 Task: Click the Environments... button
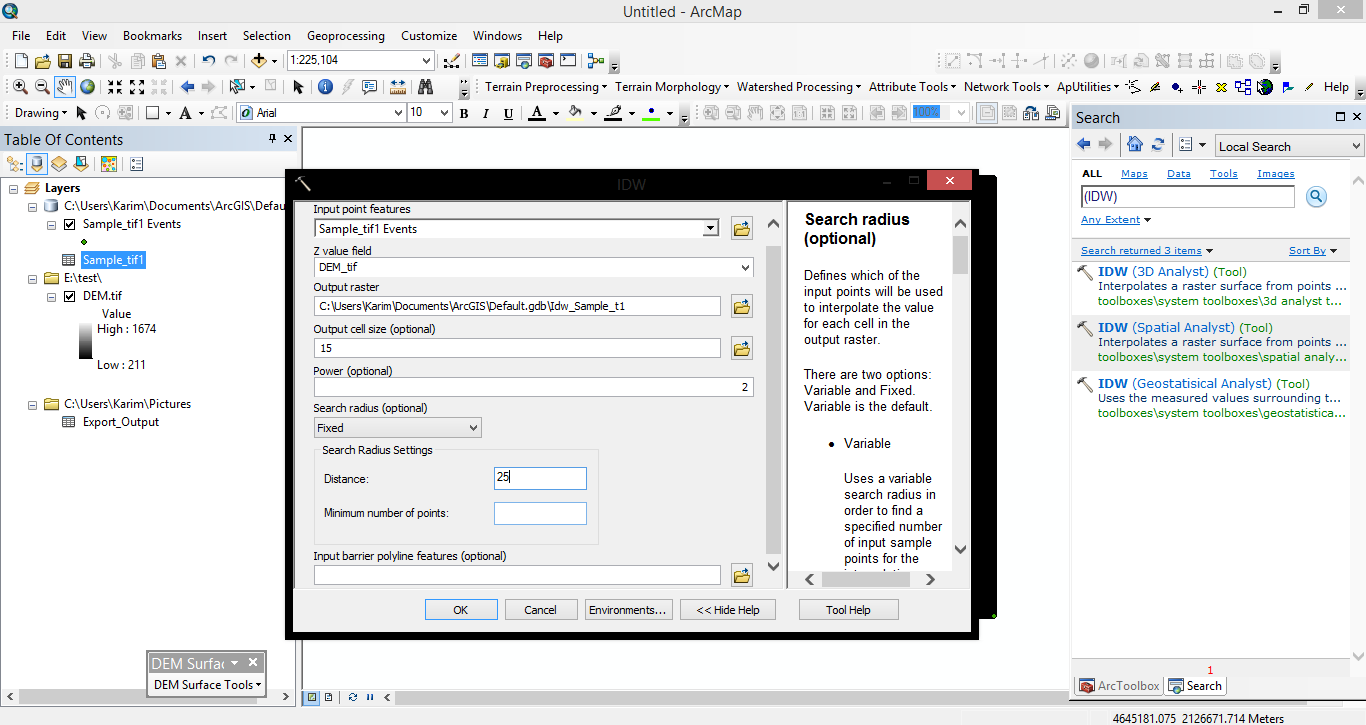pyautogui.click(x=627, y=610)
